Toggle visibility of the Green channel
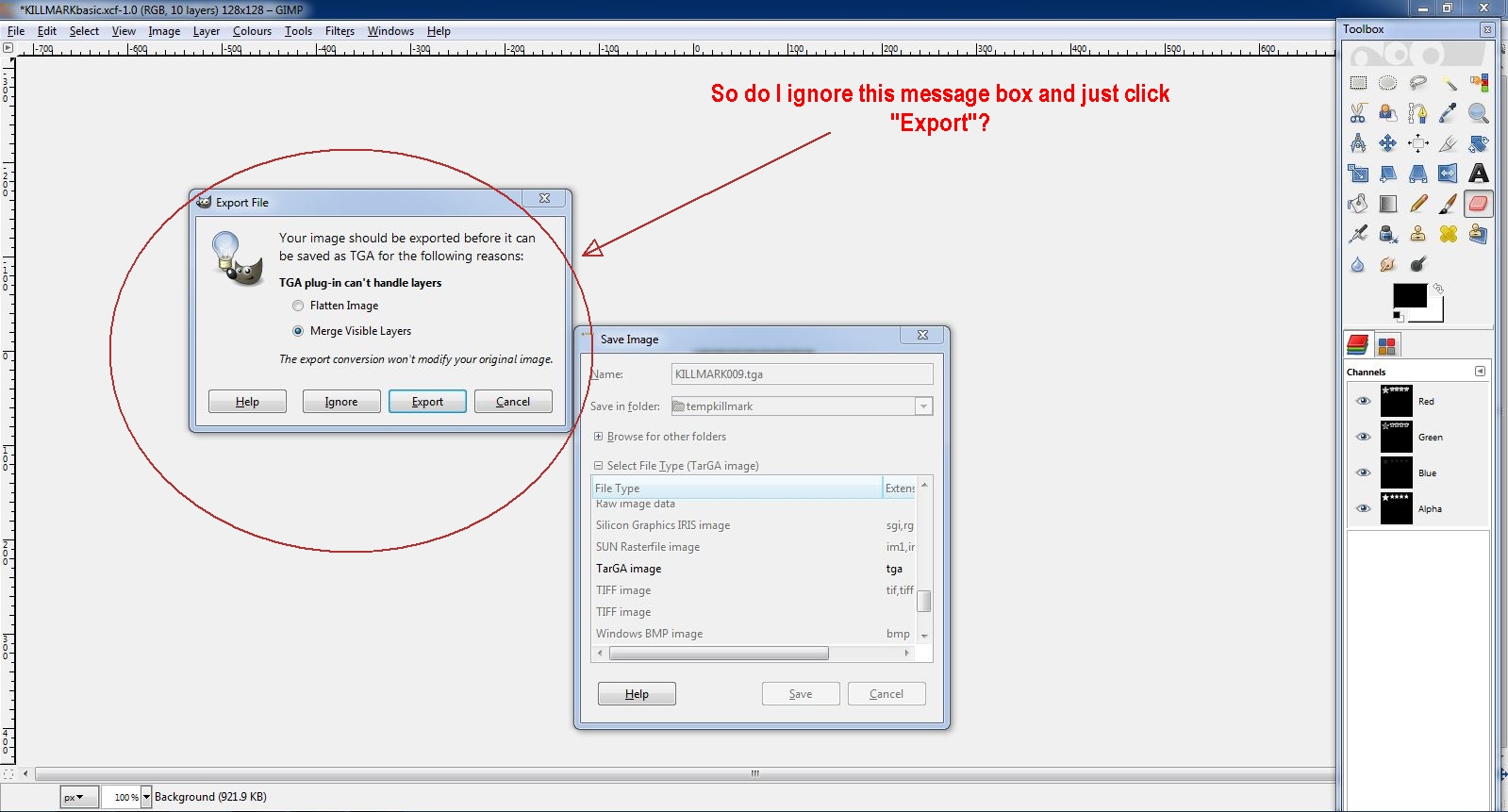This screenshot has width=1508, height=812. pyautogui.click(x=1363, y=437)
